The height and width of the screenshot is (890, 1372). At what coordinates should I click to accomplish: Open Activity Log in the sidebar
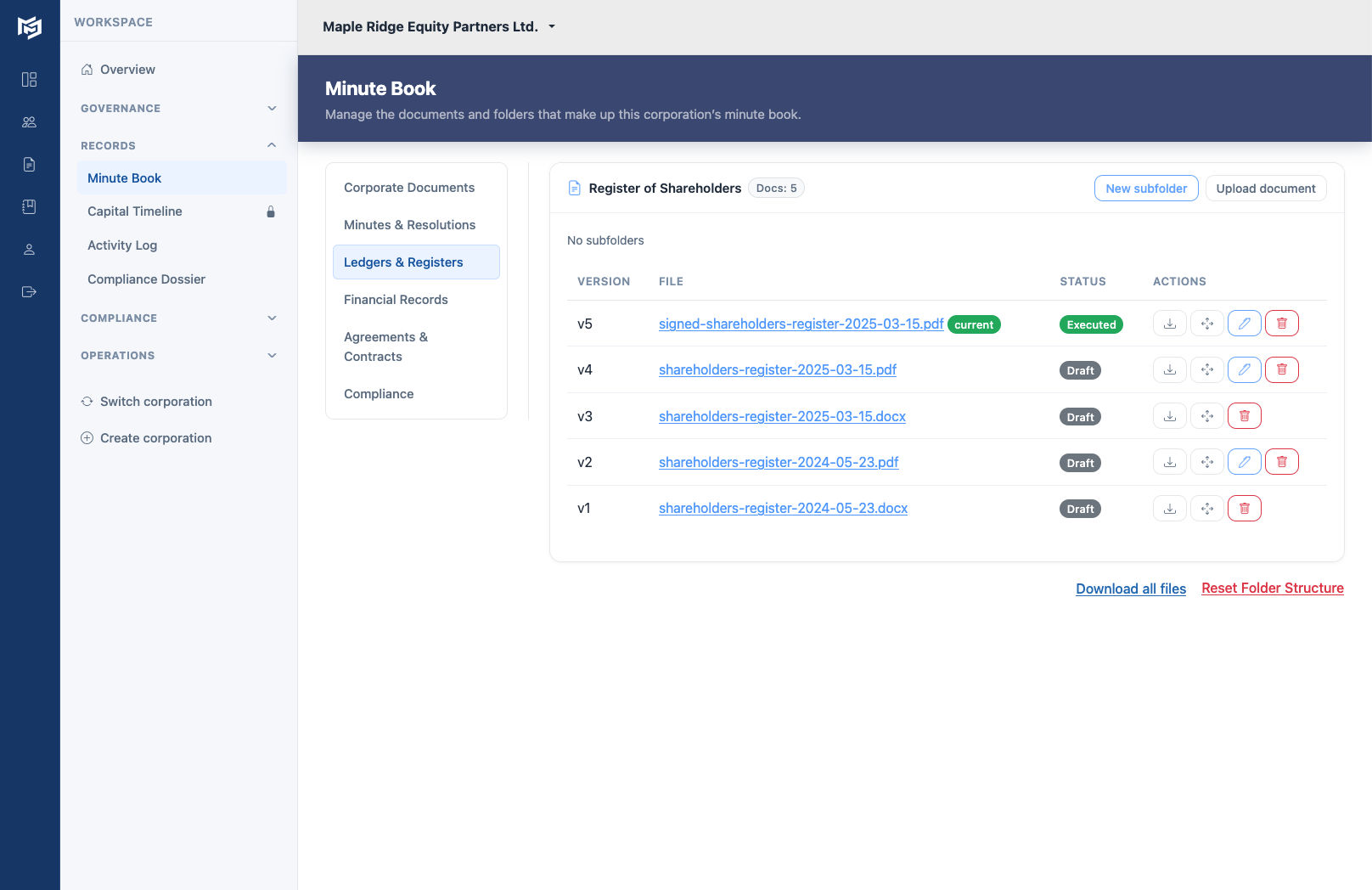point(122,245)
